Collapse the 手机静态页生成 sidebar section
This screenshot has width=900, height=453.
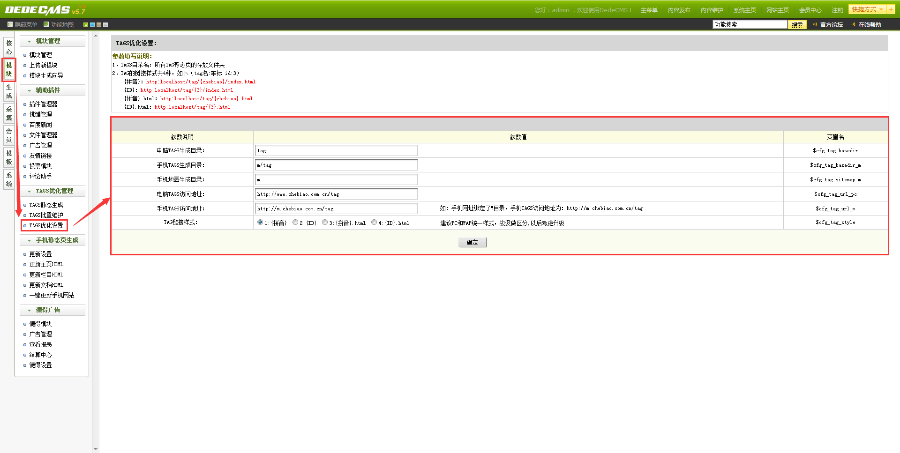pos(52,240)
